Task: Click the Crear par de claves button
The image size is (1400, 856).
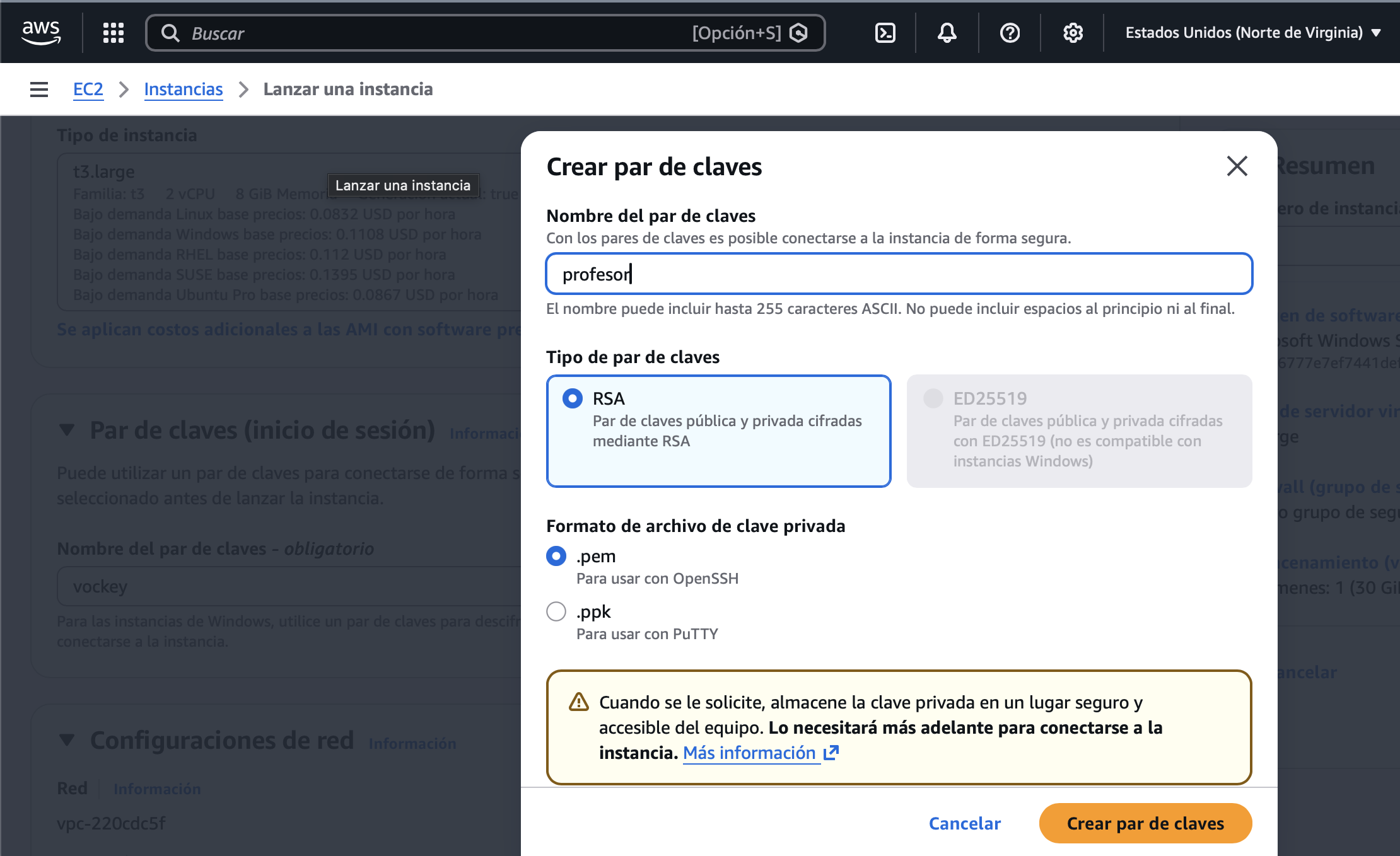Action: (x=1145, y=823)
